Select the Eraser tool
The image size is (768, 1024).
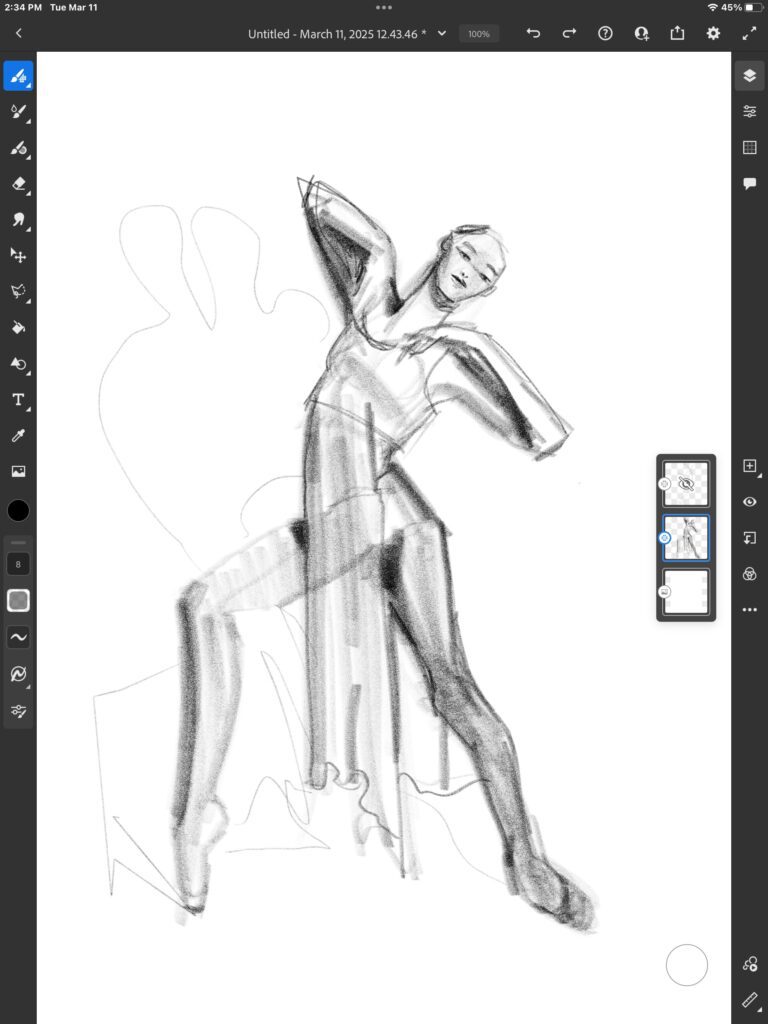18,184
